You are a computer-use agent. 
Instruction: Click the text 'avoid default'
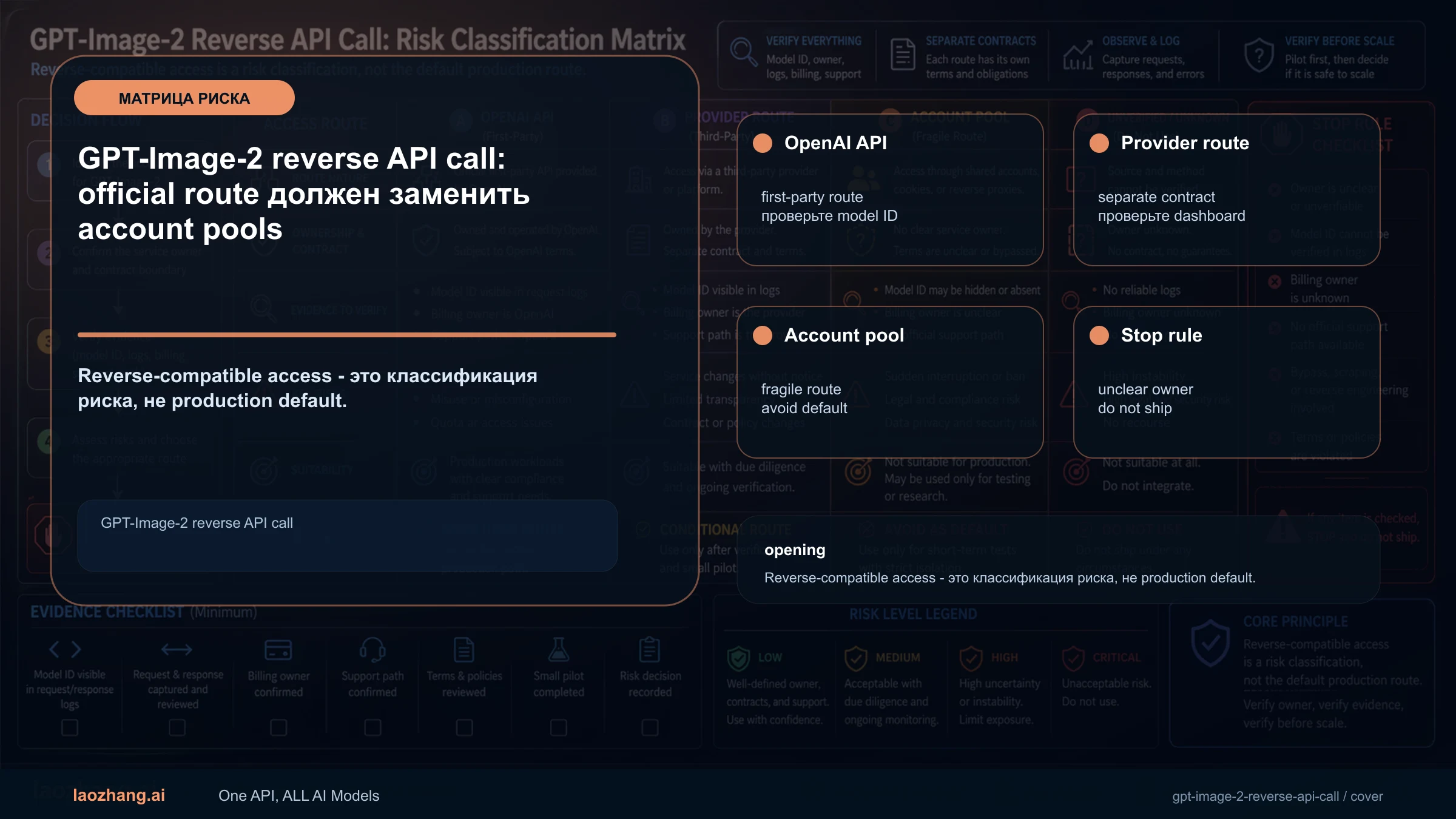[804, 408]
